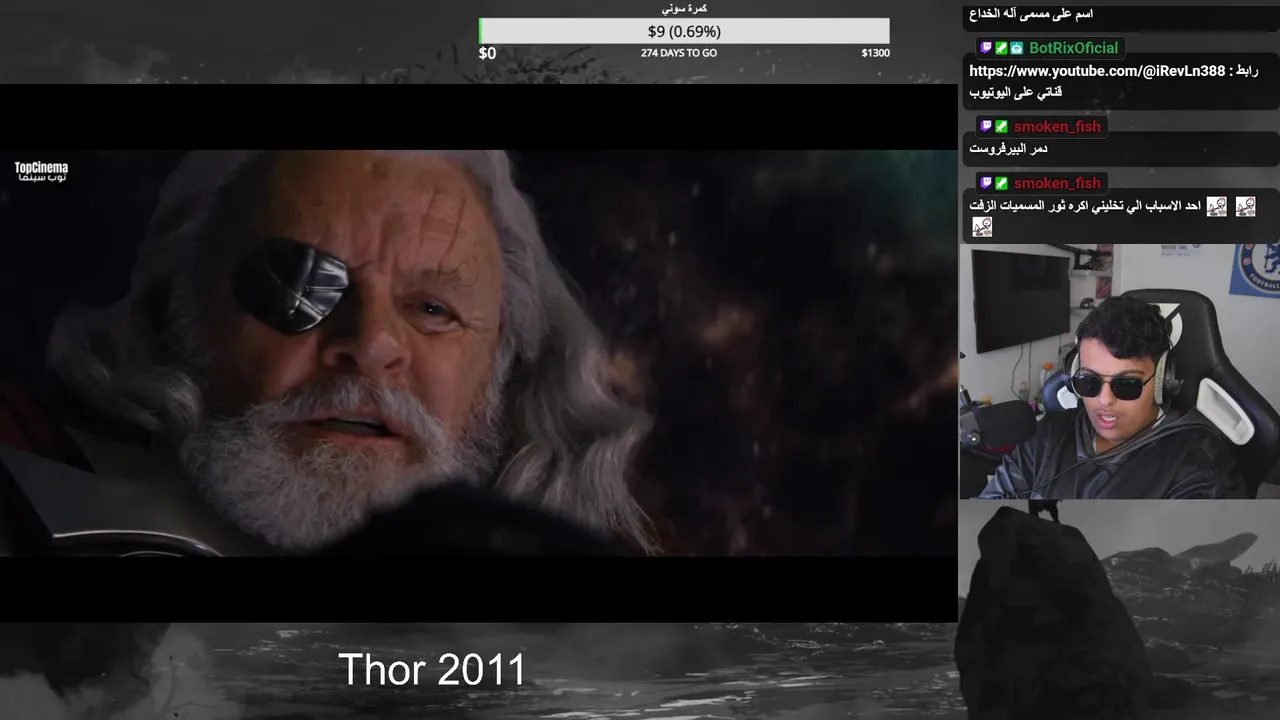Click the moderator sword badge above the 'احد الاسباب' message
The width and height of the screenshot is (1280, 720).
point(1001,184)
